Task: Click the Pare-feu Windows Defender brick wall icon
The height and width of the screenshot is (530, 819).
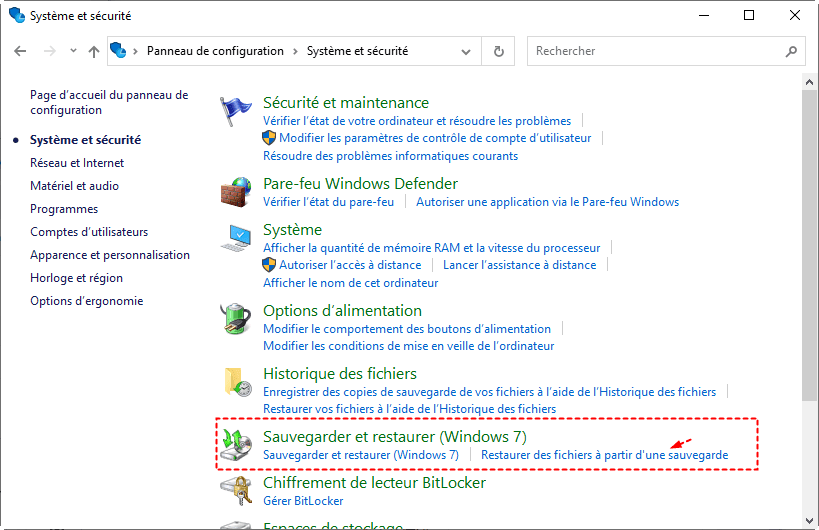Action: pos(236,192)
